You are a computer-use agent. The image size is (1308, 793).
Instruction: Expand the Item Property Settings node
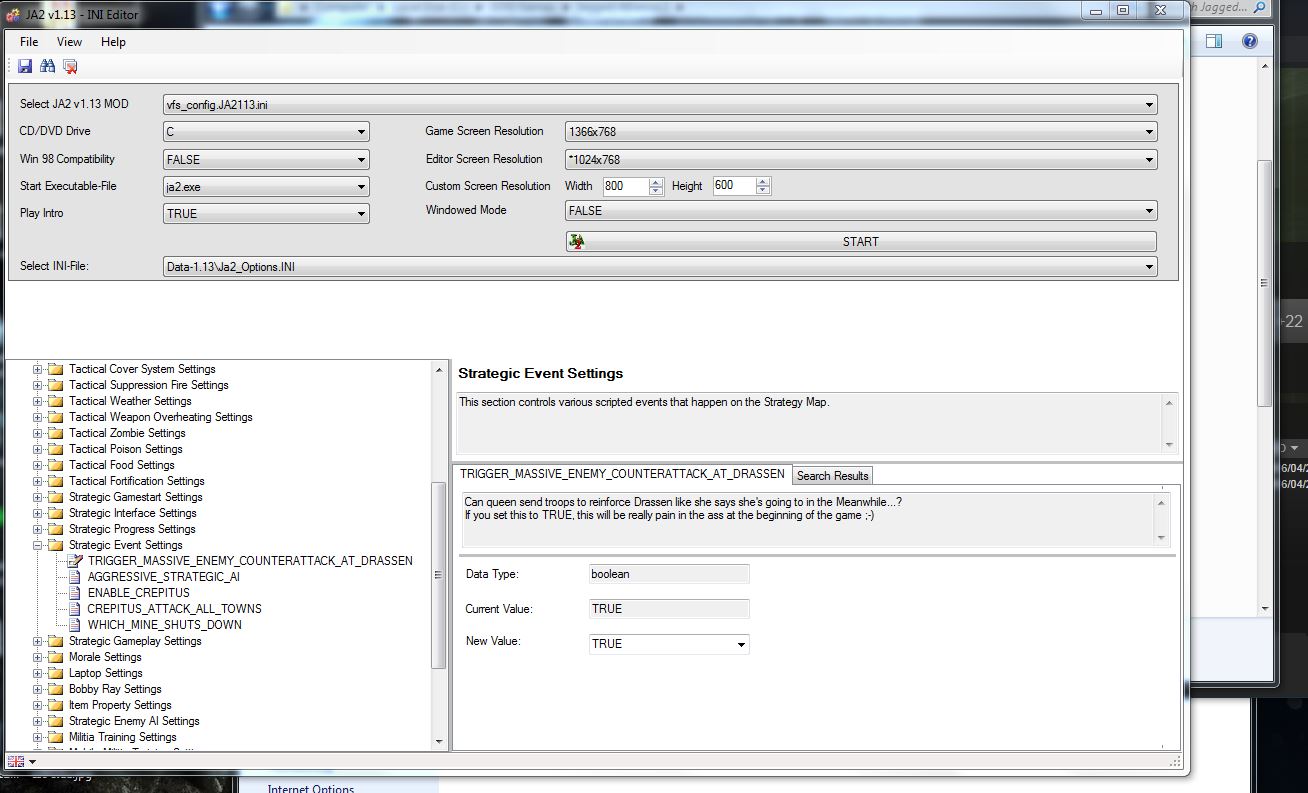pyautogui.click(x=38, y=705)
